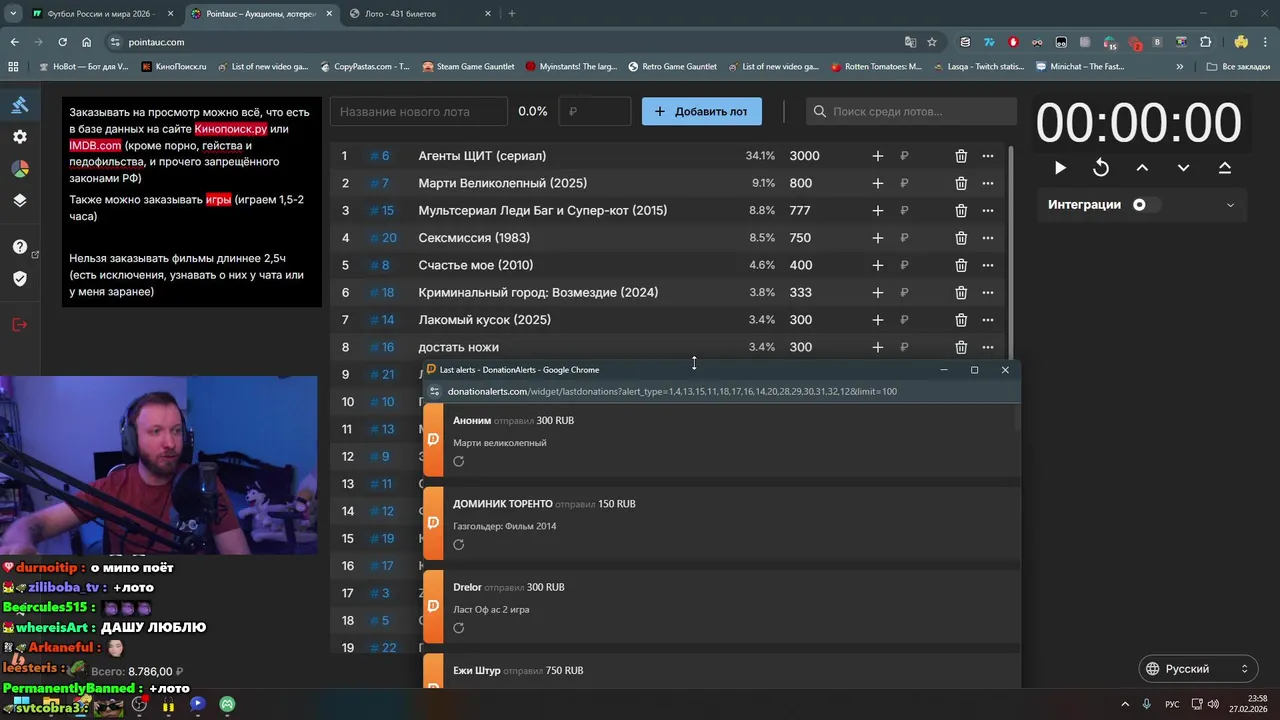Open the Русский language dropdown
Screen dimensions: 1280x720
1198,669
